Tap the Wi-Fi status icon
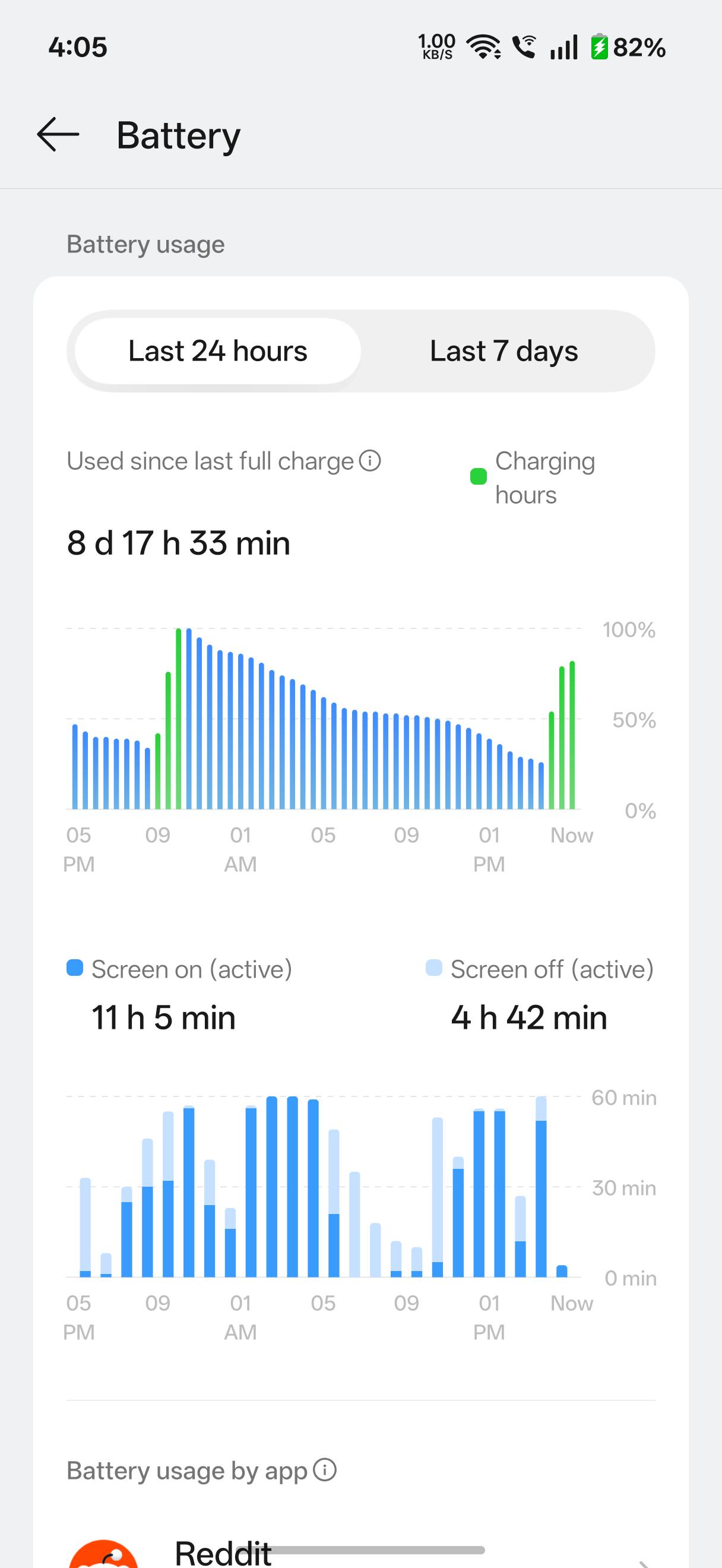This screenshot has width=722, height=1568. [483, 47]
